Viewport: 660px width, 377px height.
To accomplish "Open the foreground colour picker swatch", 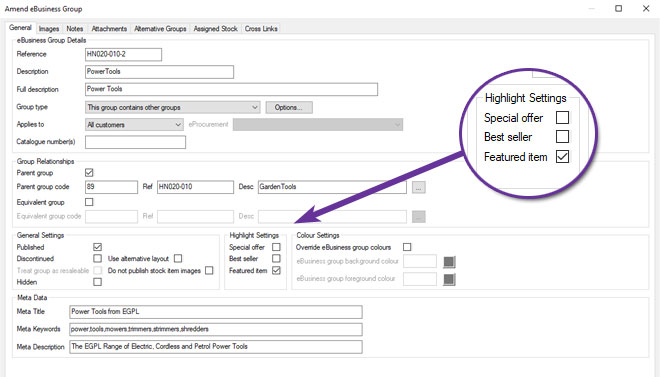I will pos(449,279).
